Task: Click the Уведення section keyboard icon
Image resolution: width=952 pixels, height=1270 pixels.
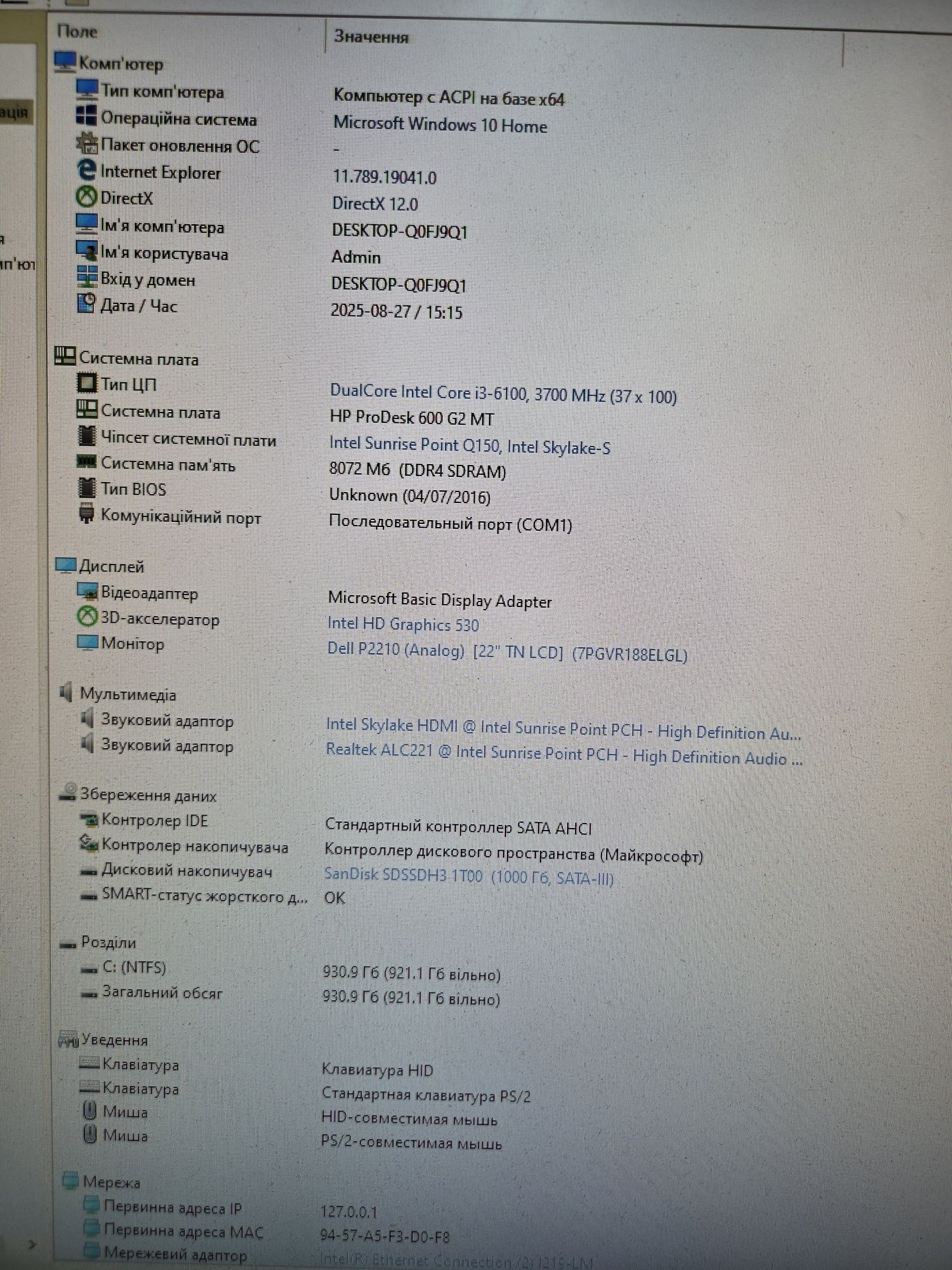Action: 69,1039
